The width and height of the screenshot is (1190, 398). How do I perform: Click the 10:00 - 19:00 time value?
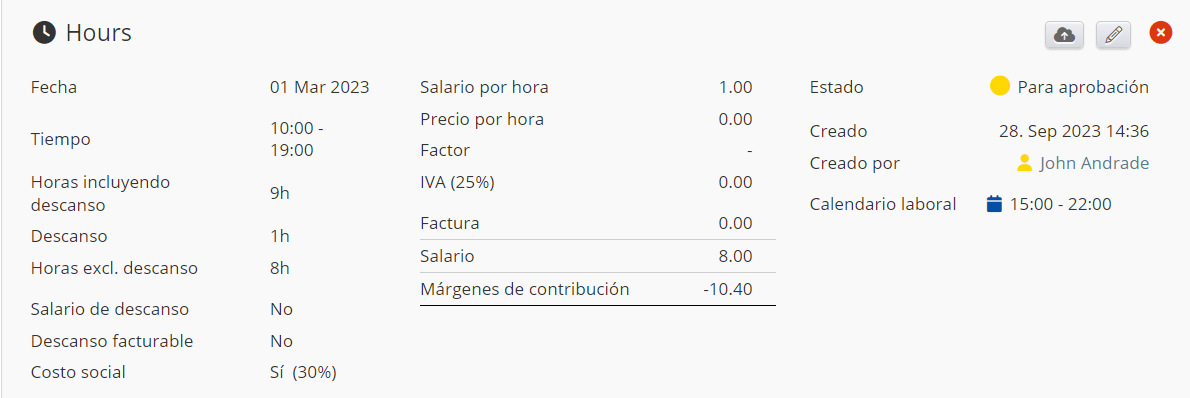coord(297,139)
